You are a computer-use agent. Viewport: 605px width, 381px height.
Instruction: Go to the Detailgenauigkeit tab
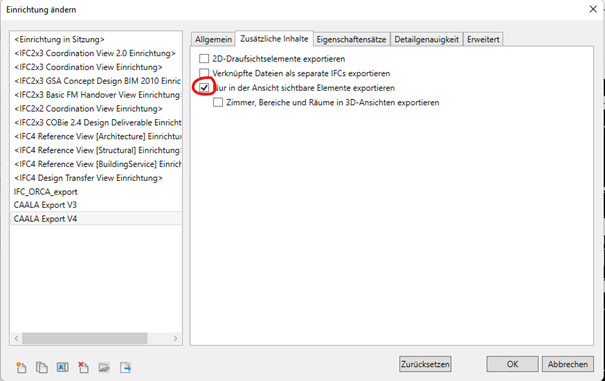tap(426, 39)
